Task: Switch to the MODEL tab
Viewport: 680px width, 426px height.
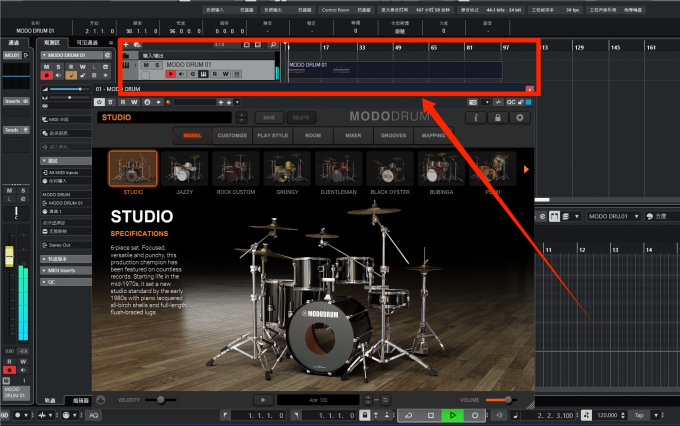Action: pos(192,135)
